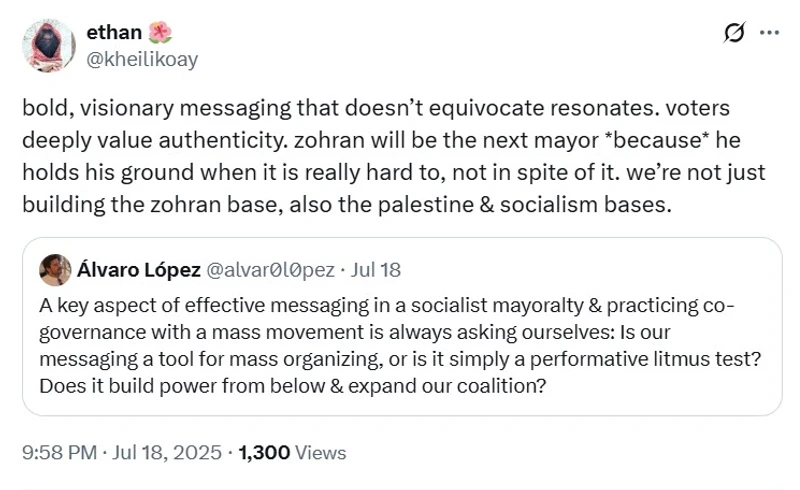The width and height of the screenshot is (800, 490).
Task: Click the hibiscus emoji beside ethan
Action: click(160, 33)
